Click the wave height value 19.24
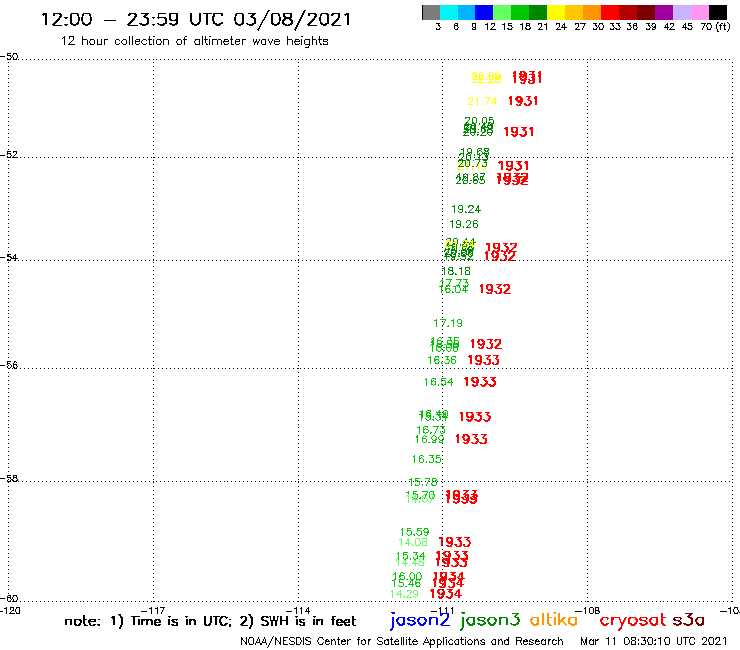 coord(466,209)
